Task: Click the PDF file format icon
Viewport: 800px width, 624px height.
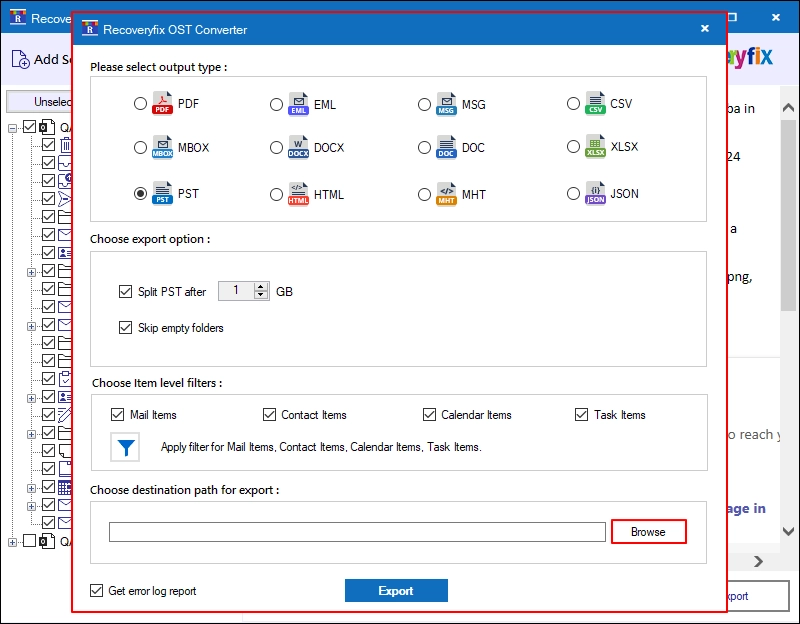Action: point(162,104)
